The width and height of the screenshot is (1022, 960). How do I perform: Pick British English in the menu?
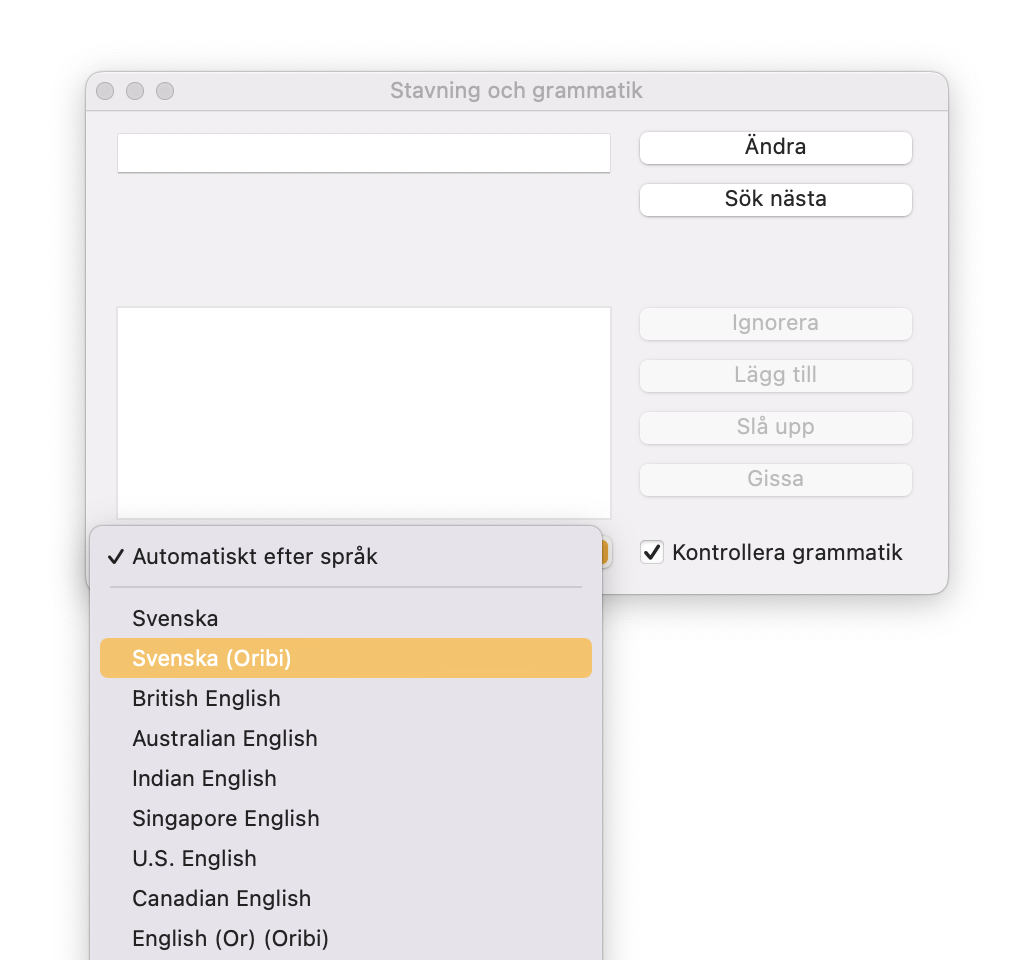tap(206, 699)
